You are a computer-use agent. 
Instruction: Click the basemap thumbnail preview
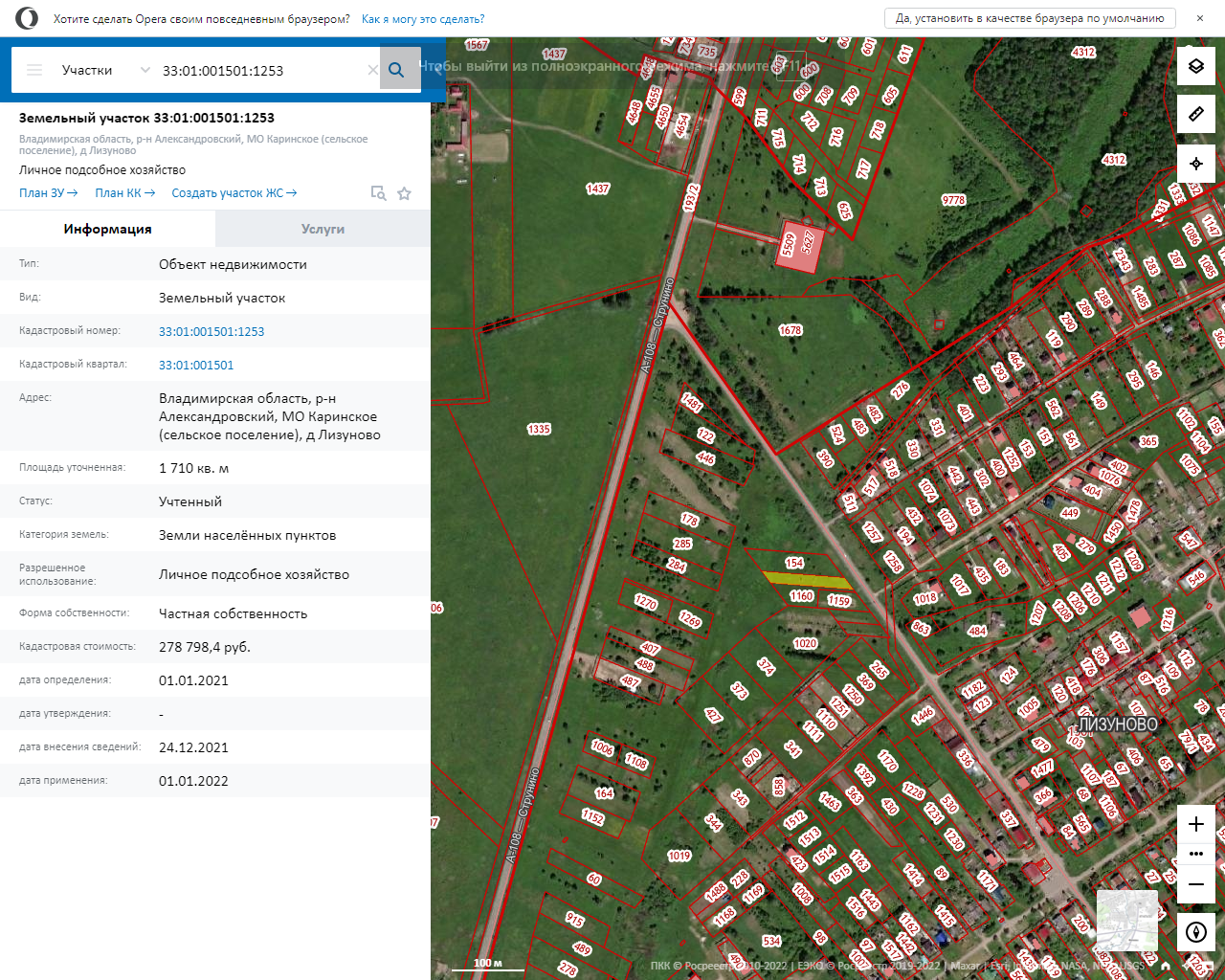(1126, 920)
